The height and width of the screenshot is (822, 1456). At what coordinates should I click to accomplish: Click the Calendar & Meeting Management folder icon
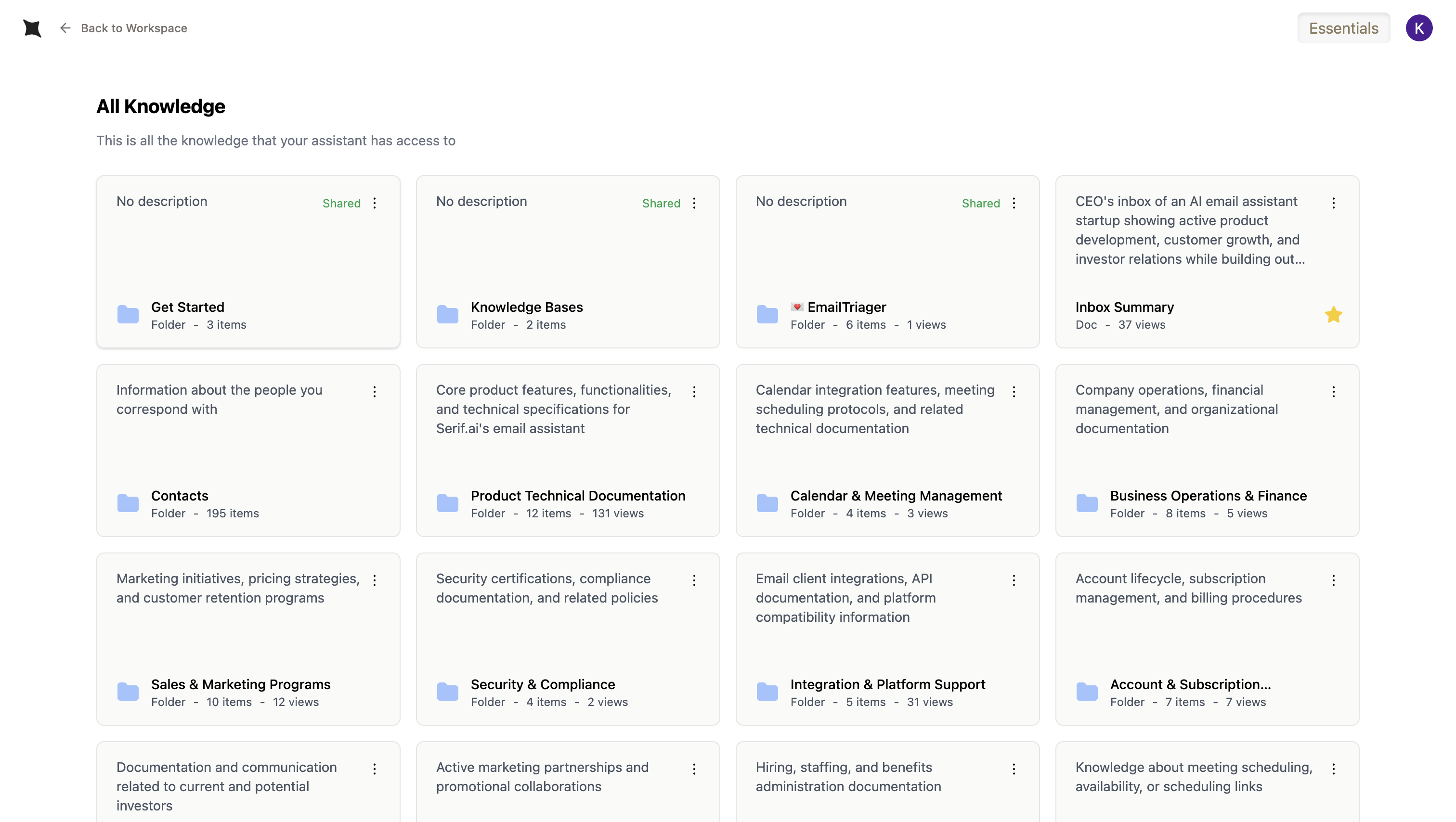coord(767,503)
